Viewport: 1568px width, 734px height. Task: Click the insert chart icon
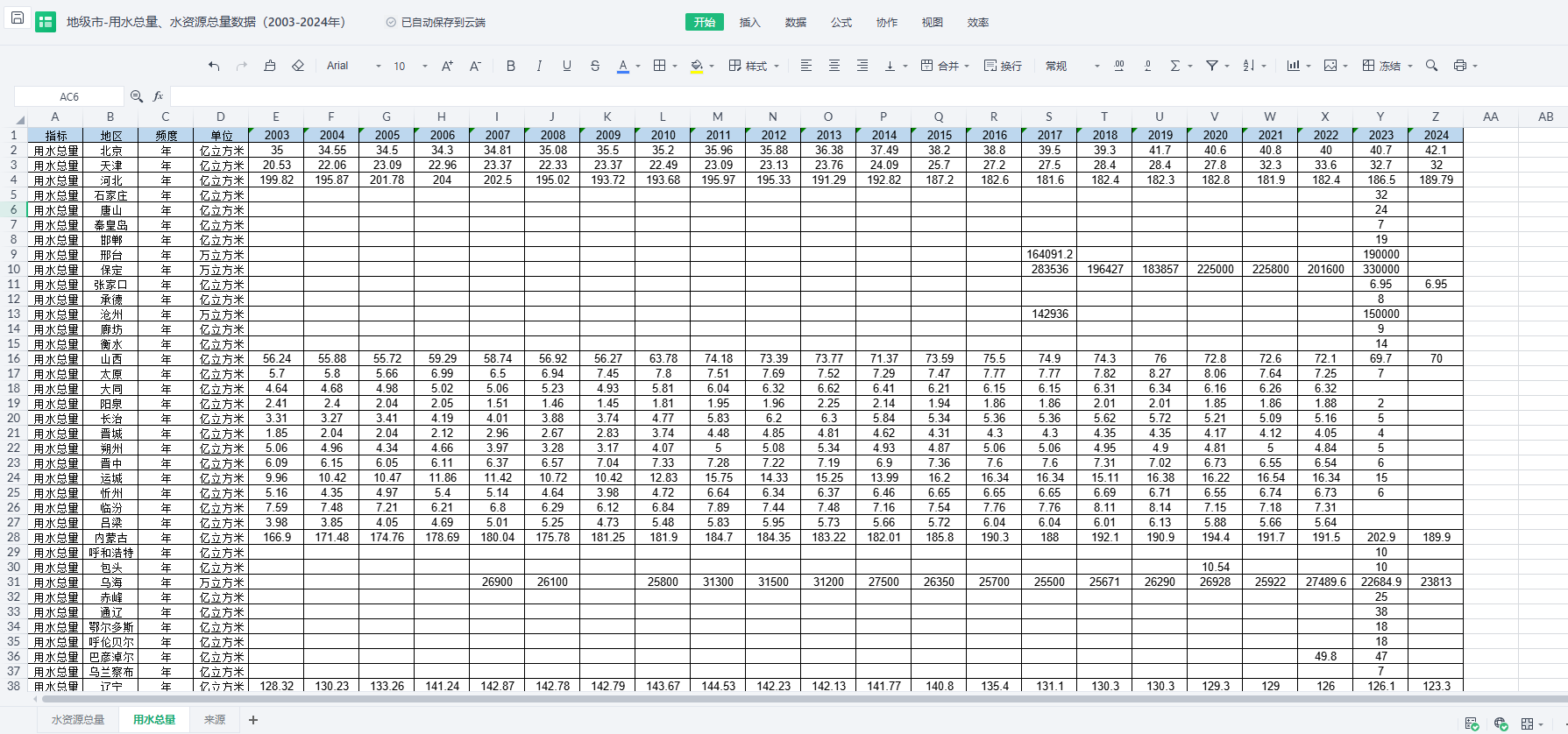point(1293,66)
